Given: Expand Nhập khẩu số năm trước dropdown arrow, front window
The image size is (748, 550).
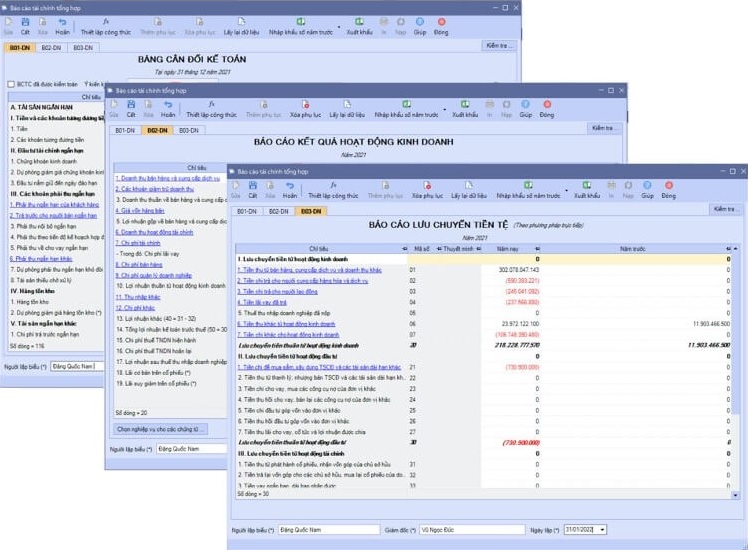Looking at the screenshot, I should click(567, 189).
